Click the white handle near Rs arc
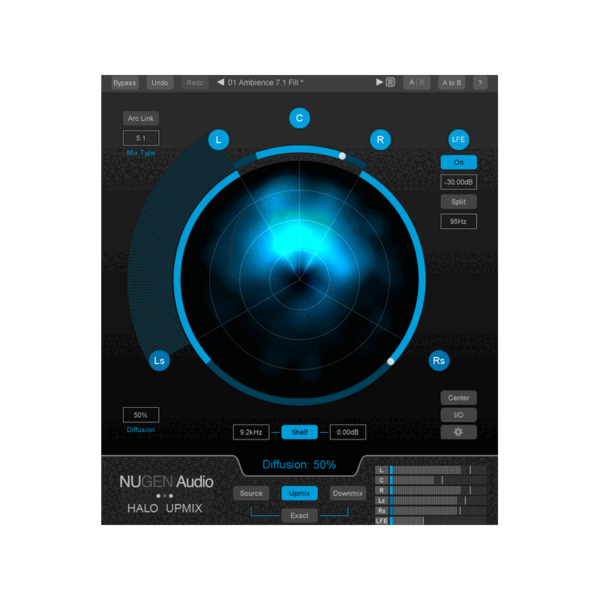The width and height of the screenshot is (600, 600). click(x=390, y=361)
